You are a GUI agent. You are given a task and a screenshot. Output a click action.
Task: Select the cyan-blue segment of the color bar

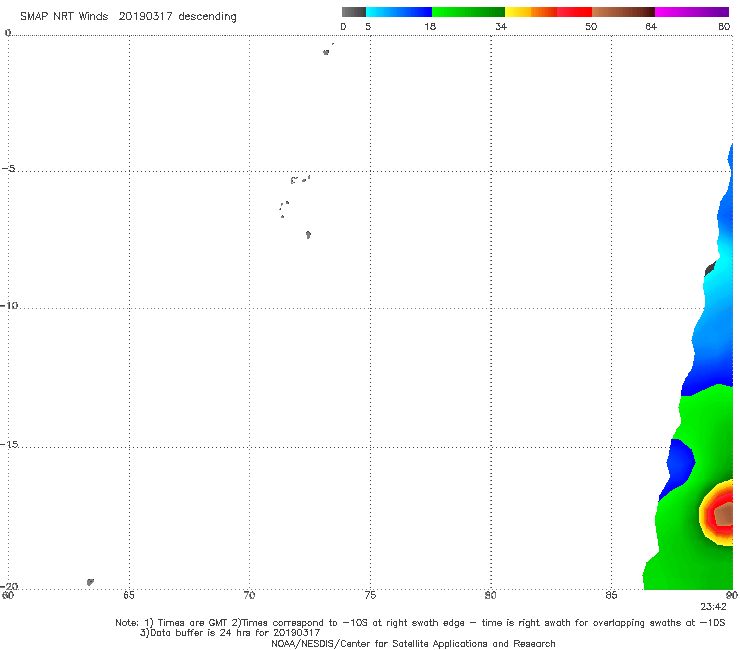pos(399,12)
